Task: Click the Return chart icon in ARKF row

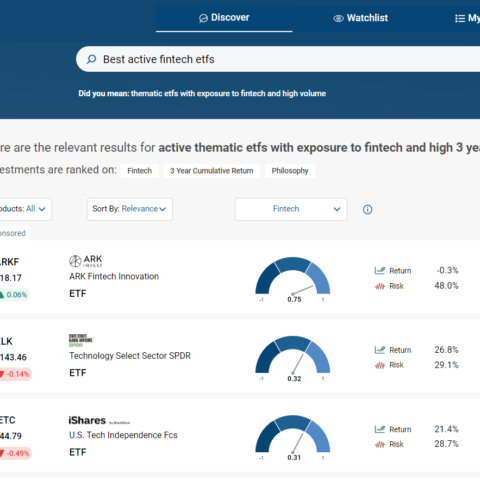Action: pyautogui.click(x=380, y=270)
